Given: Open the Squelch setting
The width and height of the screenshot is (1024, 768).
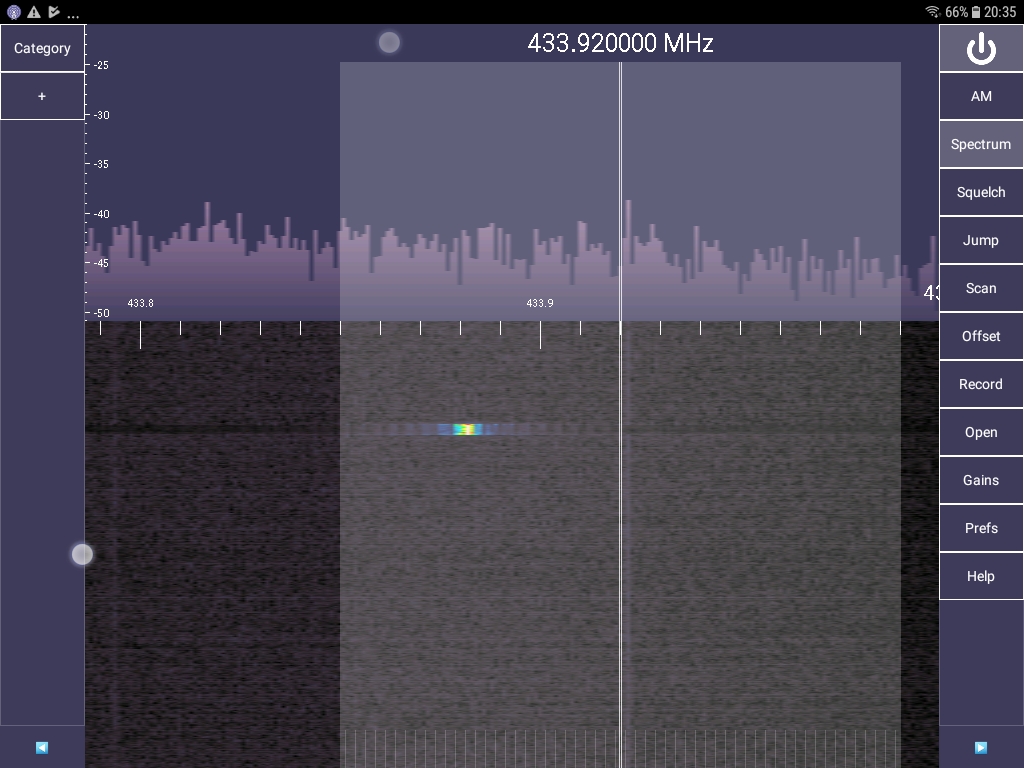Looking at the screenshot, I should (981, 192).
